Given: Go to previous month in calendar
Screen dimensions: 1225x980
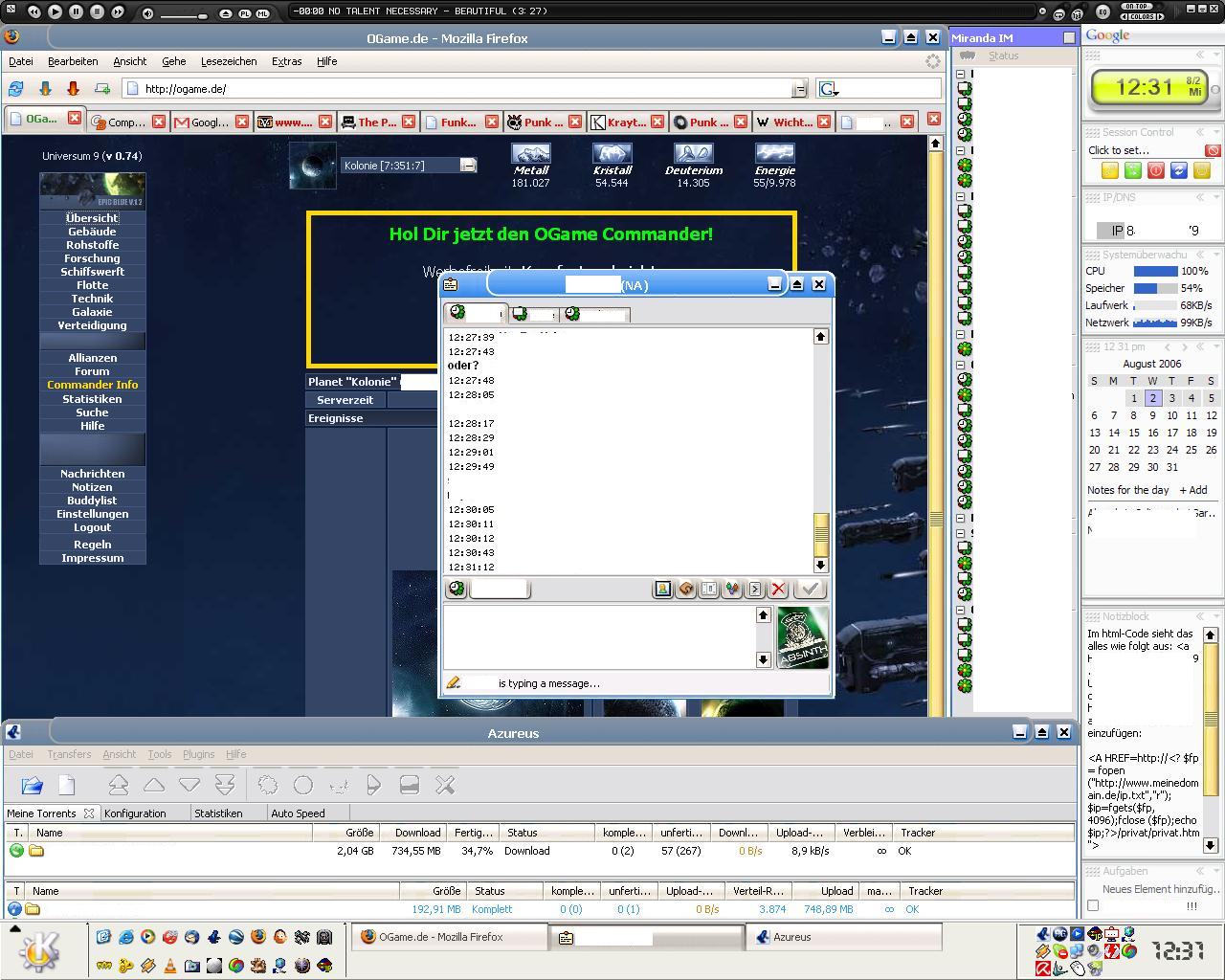Looking at the screenshot, I should point(1168,347).
